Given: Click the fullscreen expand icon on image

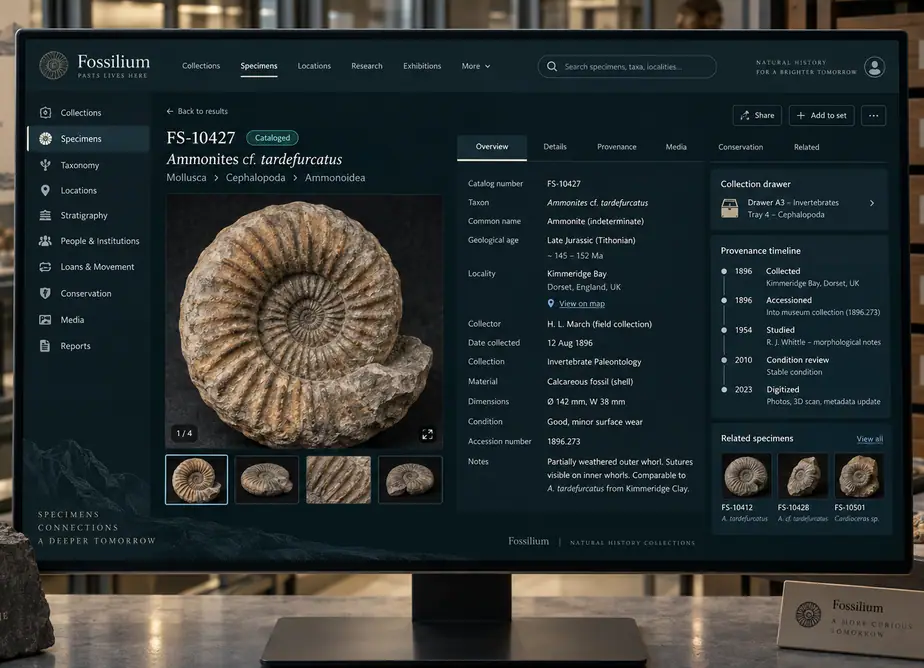Looking at the screenshot, I should click(427, 434).
